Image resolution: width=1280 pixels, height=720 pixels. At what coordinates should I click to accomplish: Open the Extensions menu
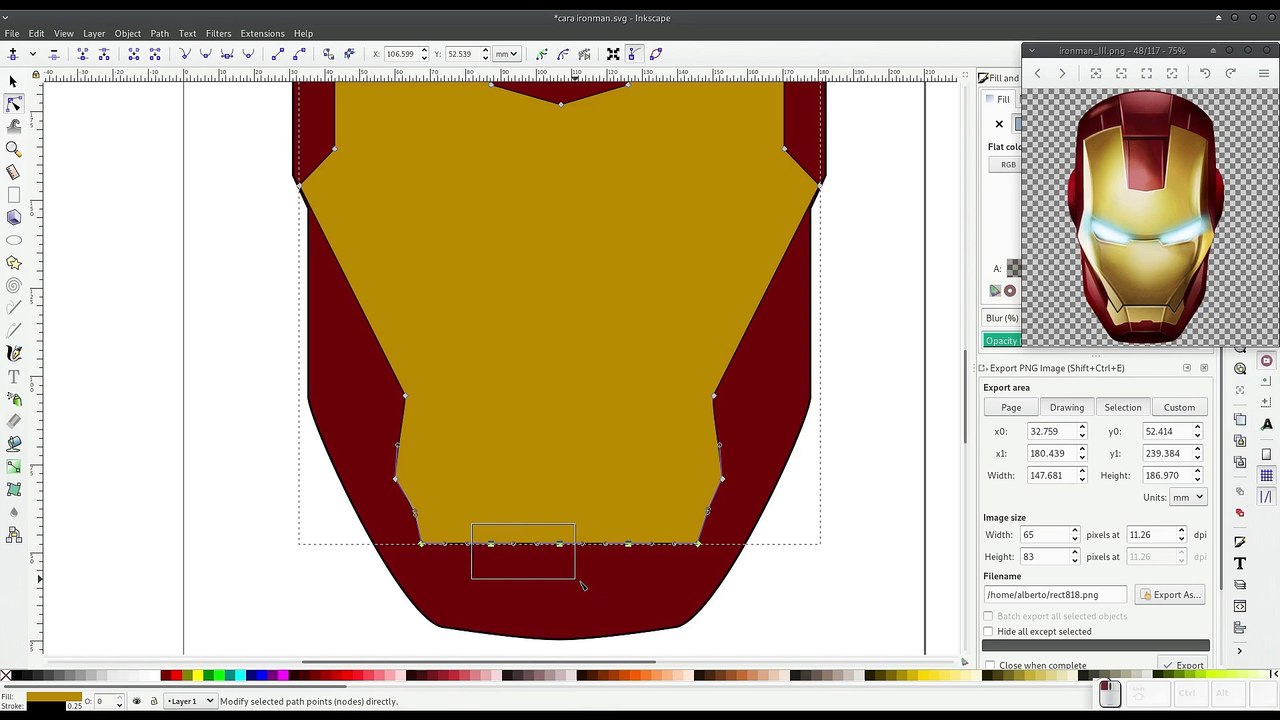262,33
